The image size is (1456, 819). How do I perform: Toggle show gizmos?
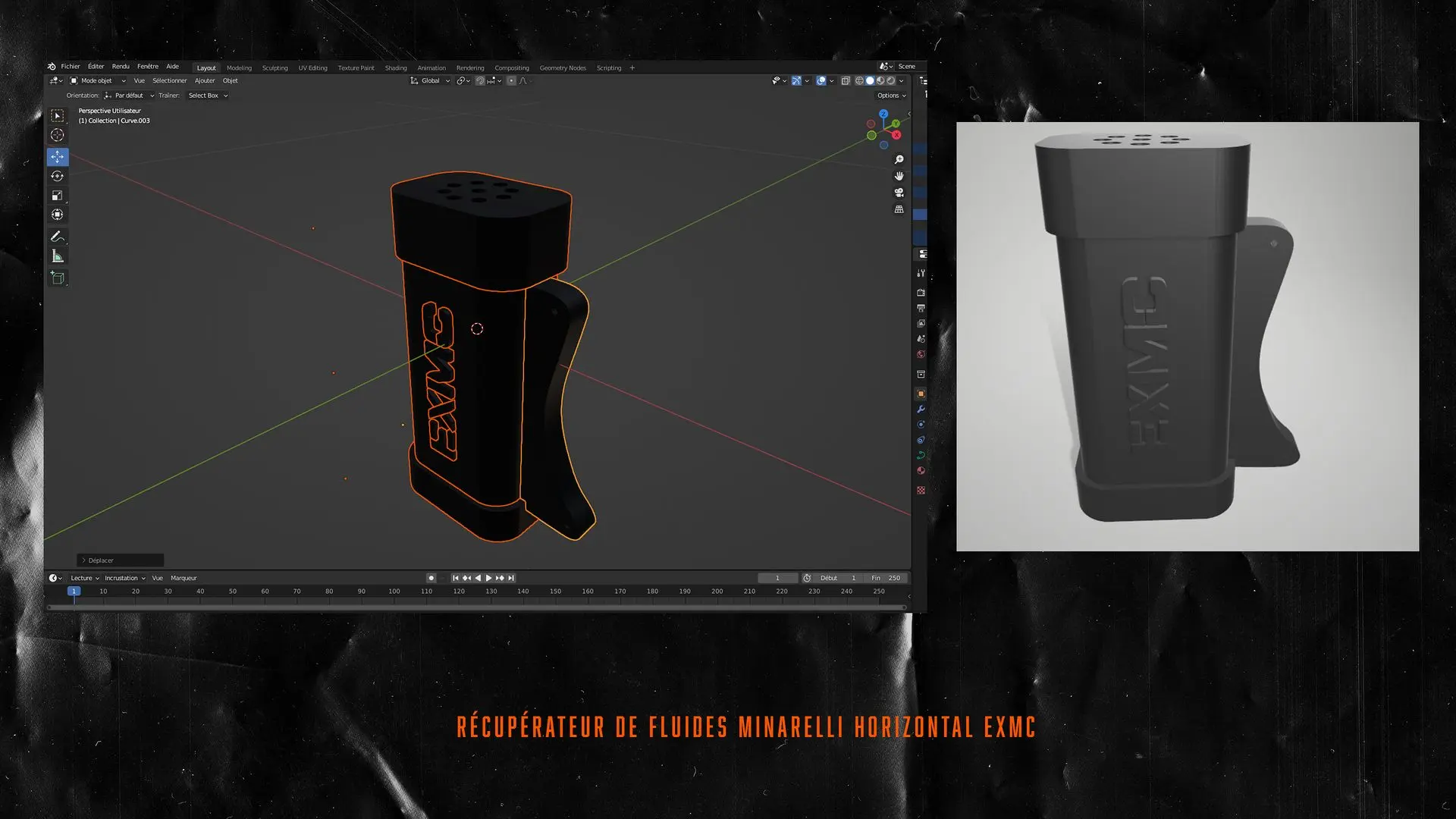[x=796, y=80]
